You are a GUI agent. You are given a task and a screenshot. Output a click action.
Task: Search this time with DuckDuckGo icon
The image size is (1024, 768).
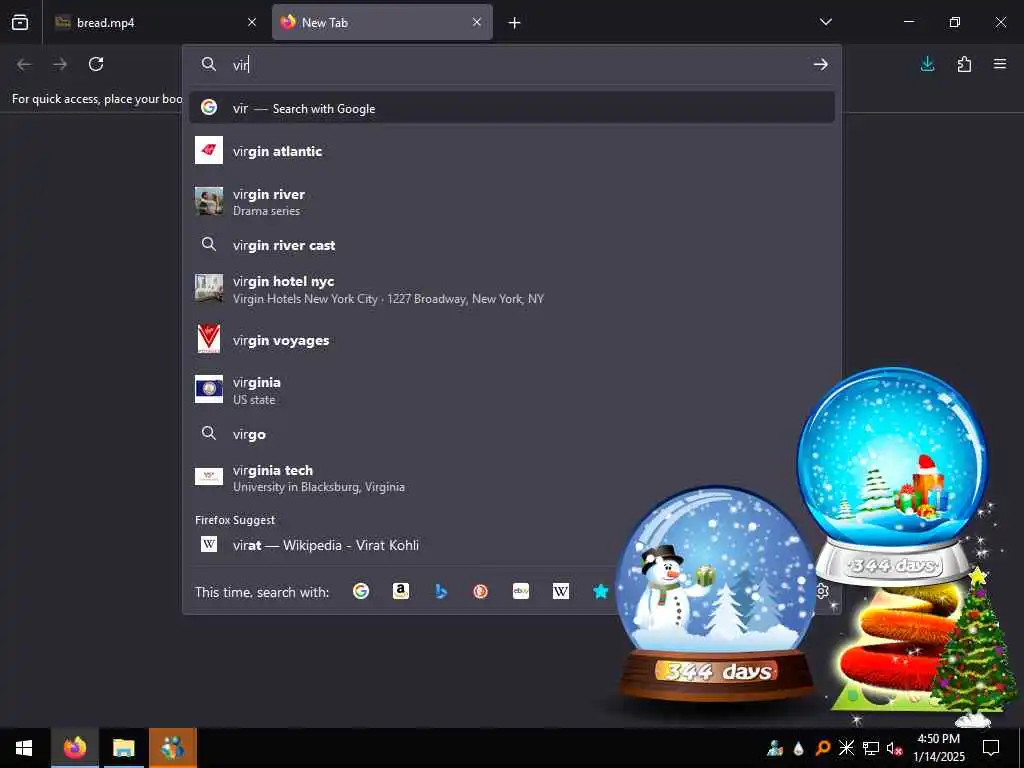pos(481,591)
